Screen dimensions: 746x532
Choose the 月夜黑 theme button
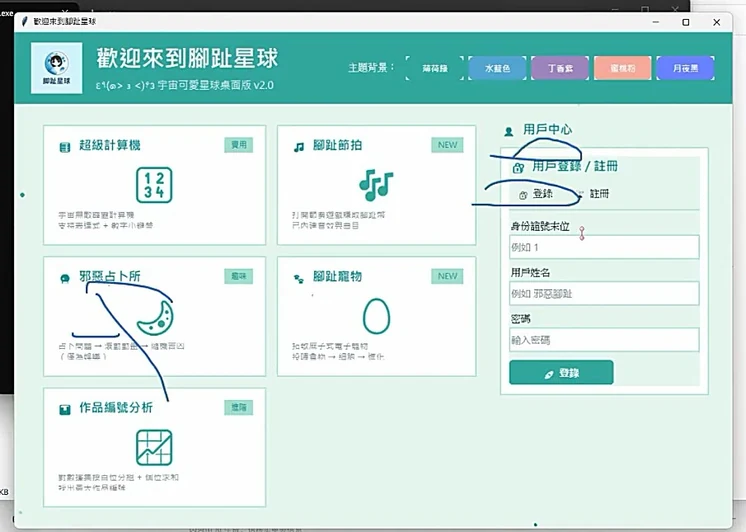pyautogui.click(x=686, y=68)
